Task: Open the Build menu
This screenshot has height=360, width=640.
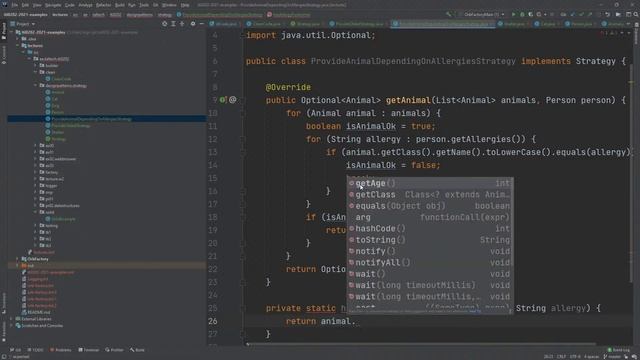Action: click(x=120, y=5)
